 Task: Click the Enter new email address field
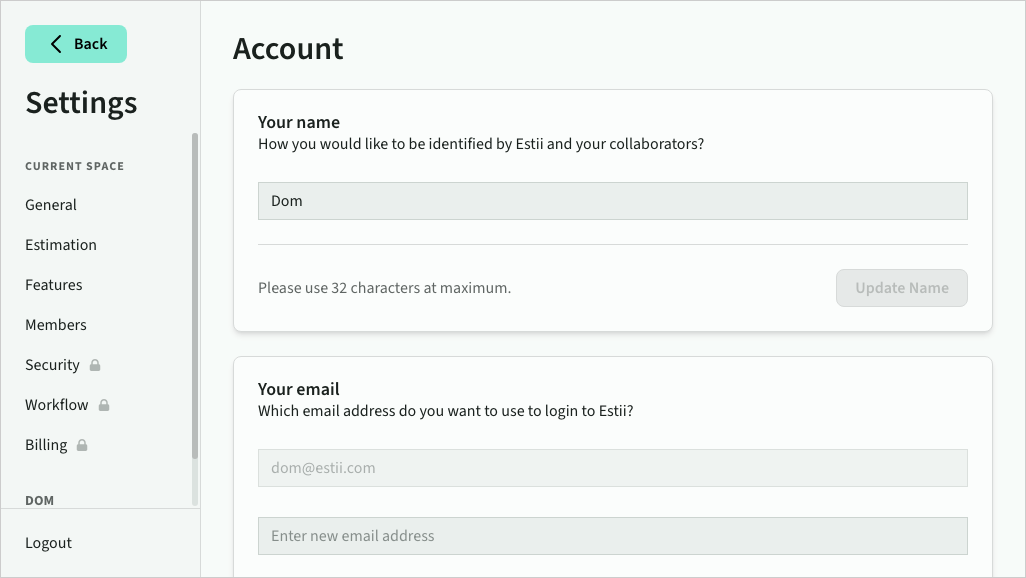pos(612,536)
